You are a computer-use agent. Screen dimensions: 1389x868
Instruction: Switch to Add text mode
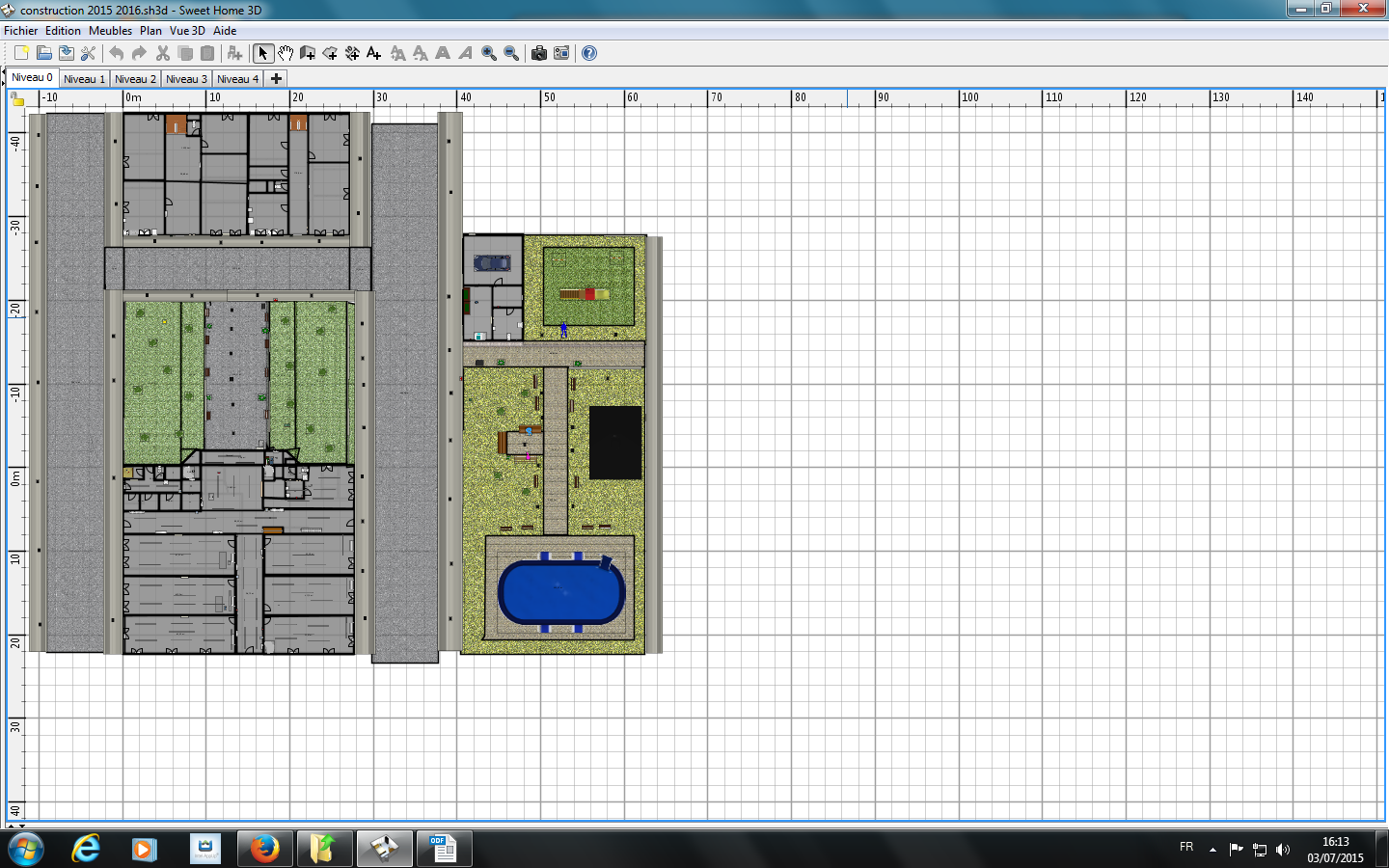tap(374, 53)
